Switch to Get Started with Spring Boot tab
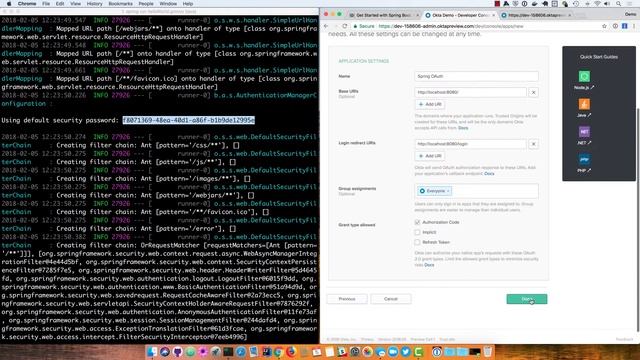The width and height of the screenshot is (640, 360). (x=383, y=15)
